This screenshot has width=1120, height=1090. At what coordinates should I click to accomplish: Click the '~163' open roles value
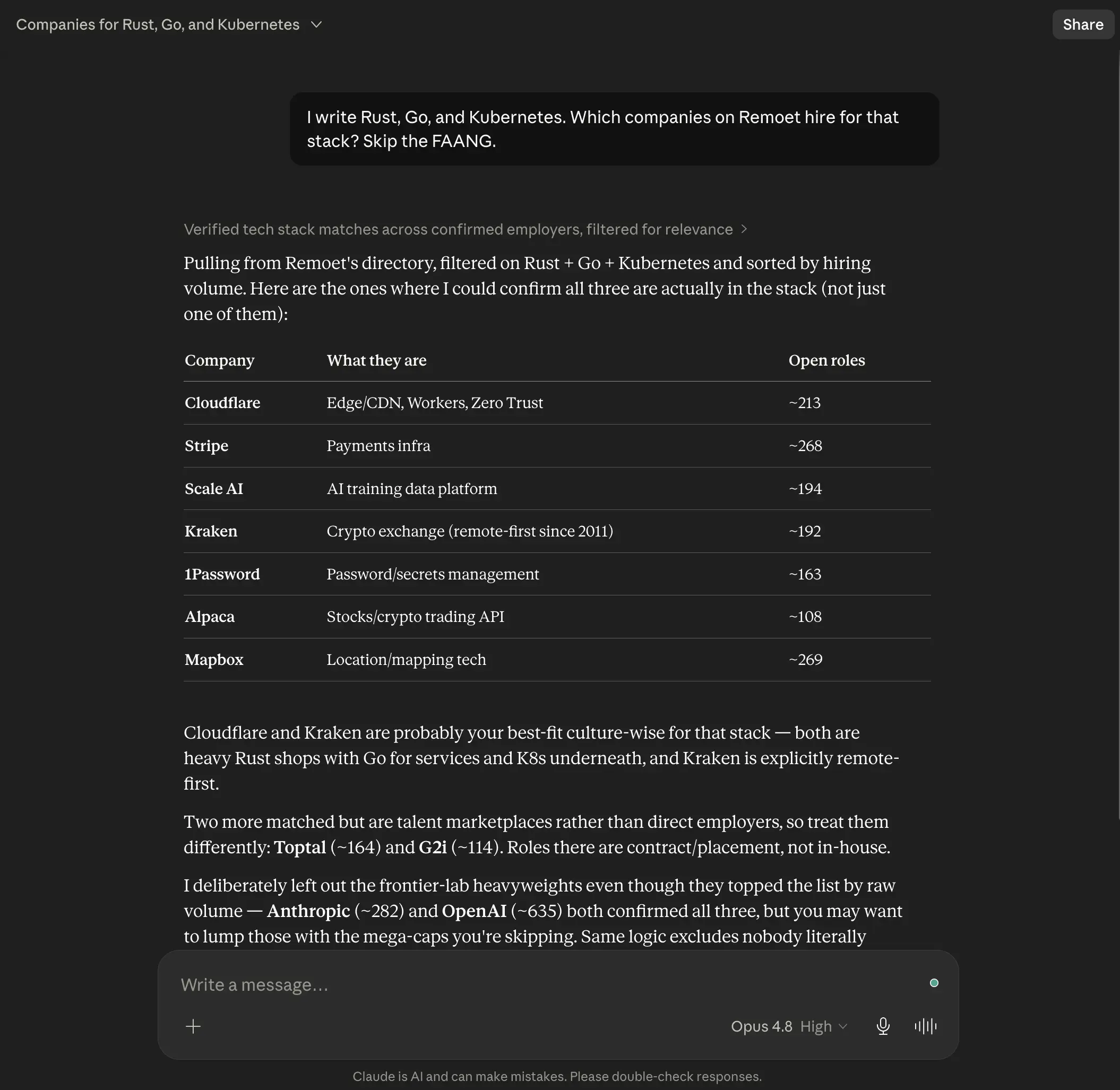tap(805, 574)
